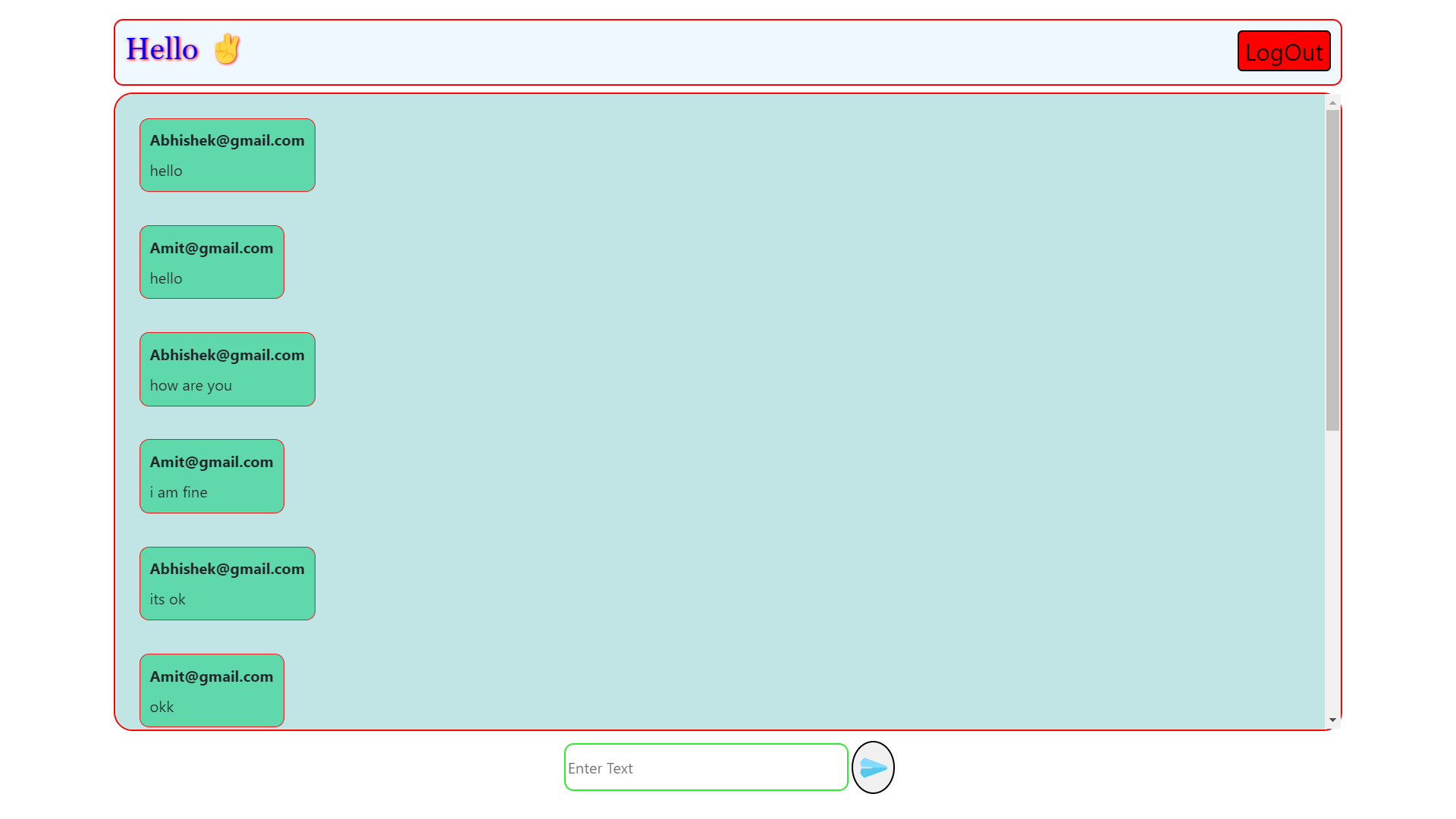Image resolution: width=1456 pixels, height=819 pixels.
Task: Select first Abhishek message saying hello
Action: coord(166,171)
